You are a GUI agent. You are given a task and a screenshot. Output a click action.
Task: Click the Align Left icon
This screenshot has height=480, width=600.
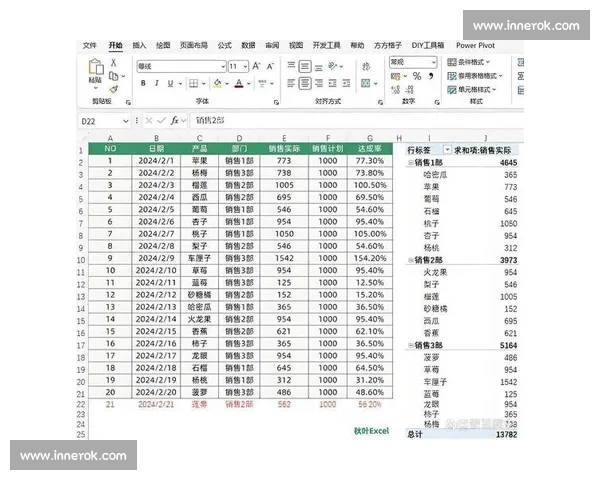click(x=291, y=83)
